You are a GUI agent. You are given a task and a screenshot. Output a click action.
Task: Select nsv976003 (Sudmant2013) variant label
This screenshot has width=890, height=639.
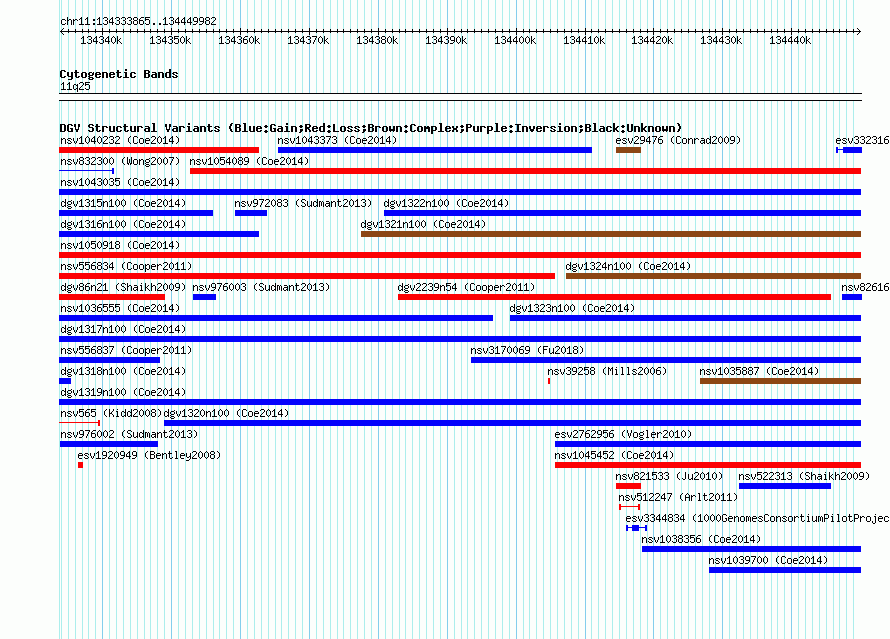(261, 287)
